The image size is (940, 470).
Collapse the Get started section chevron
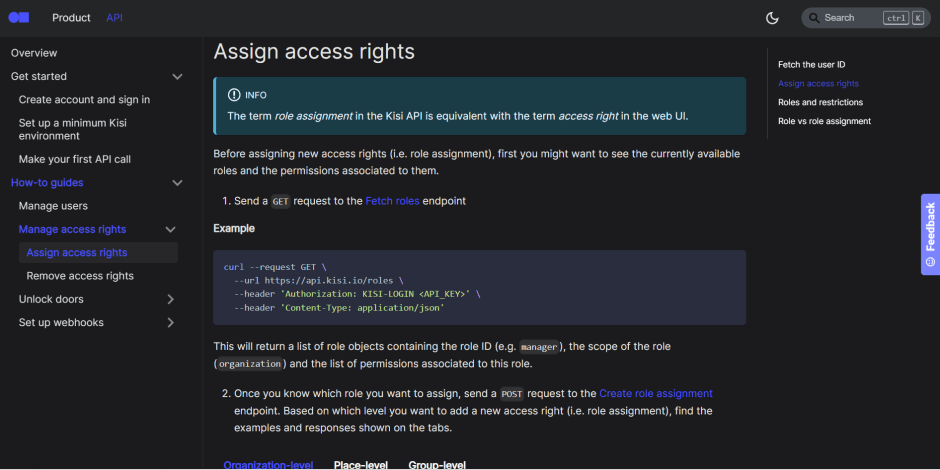click(x=177, y=76)
